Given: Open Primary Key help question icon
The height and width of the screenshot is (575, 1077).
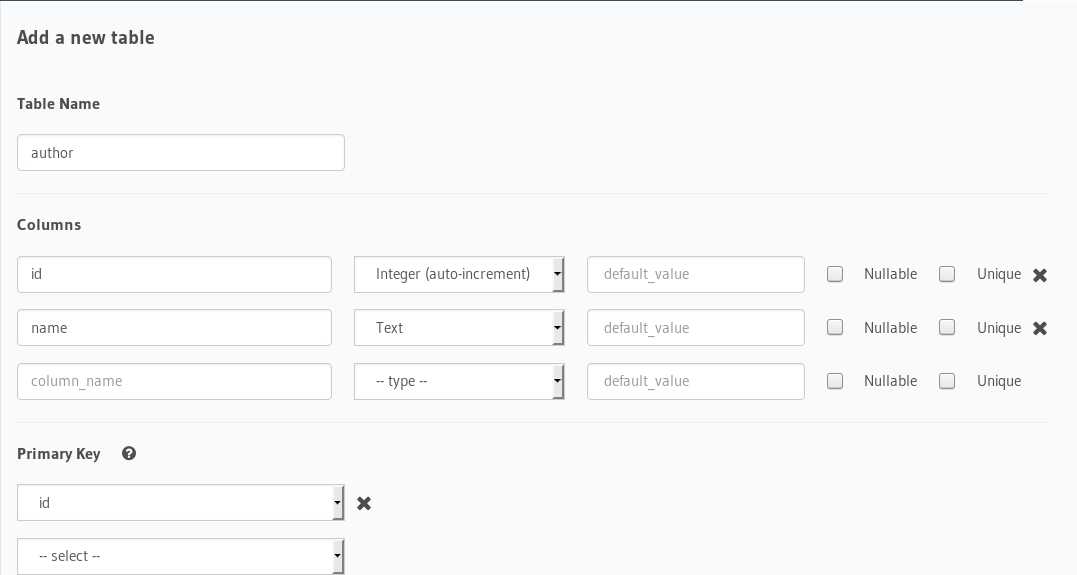Looking at the screenshot, I should coord(128,453).
